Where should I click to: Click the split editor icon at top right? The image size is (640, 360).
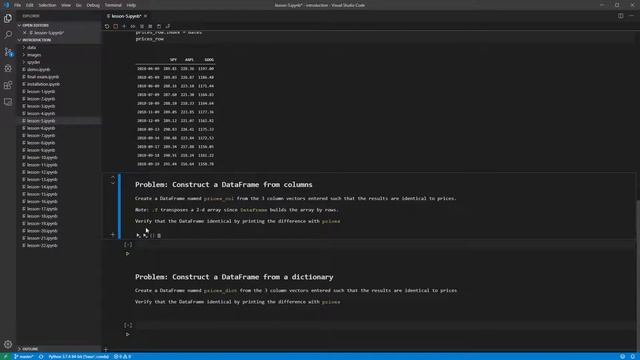[x=620, y=16]
